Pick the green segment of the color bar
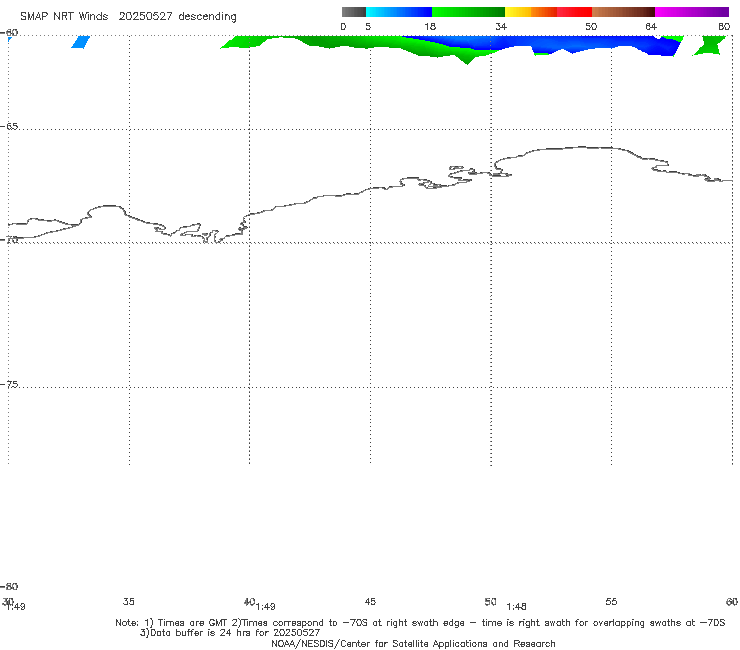The width and height of the screenshot is (740, 650). (468, 12)
